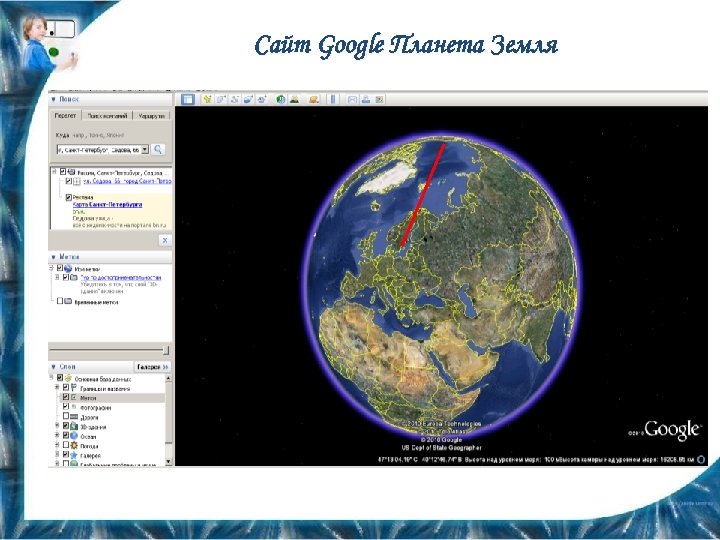Click the View in Google Maps icon
720x540 pixels.
(x=379, y=99)
